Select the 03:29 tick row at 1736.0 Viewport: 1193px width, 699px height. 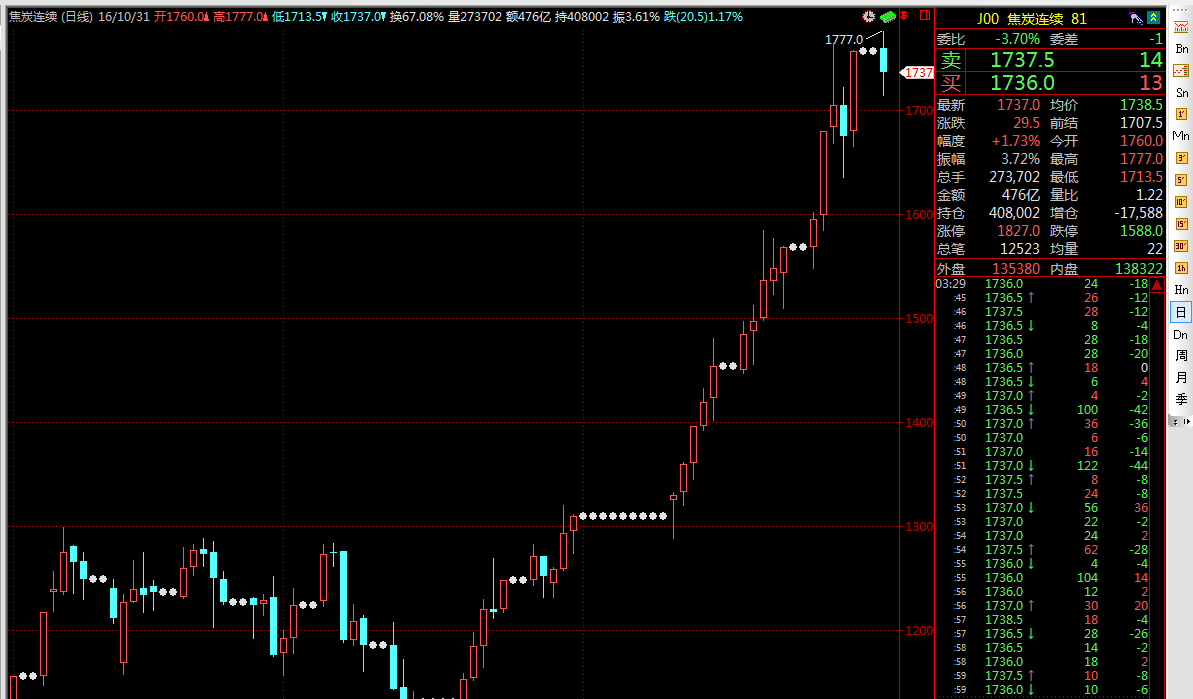tap(1042, 284)
